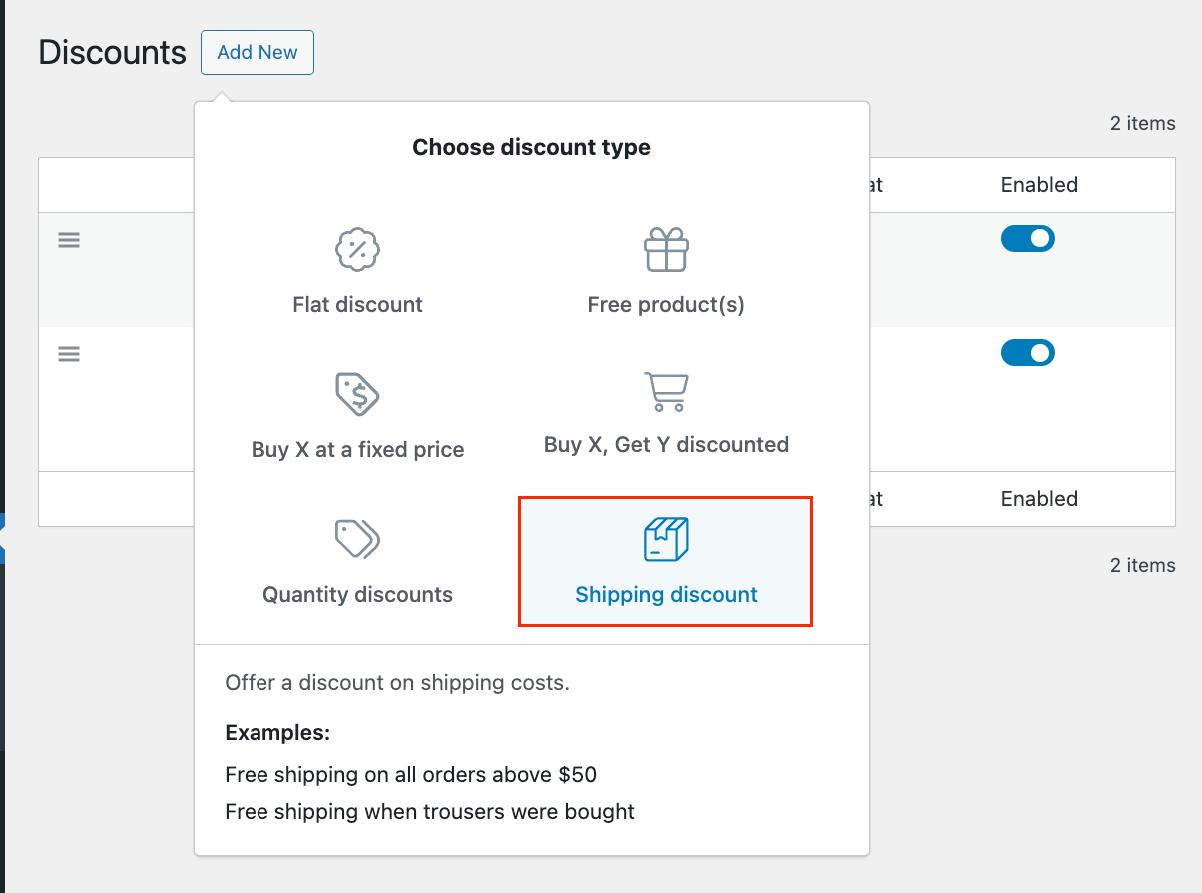Pick the "Buy X at a fixed price" label
This screenshot has height=893, width=1202.
click(x=357, y=450)
